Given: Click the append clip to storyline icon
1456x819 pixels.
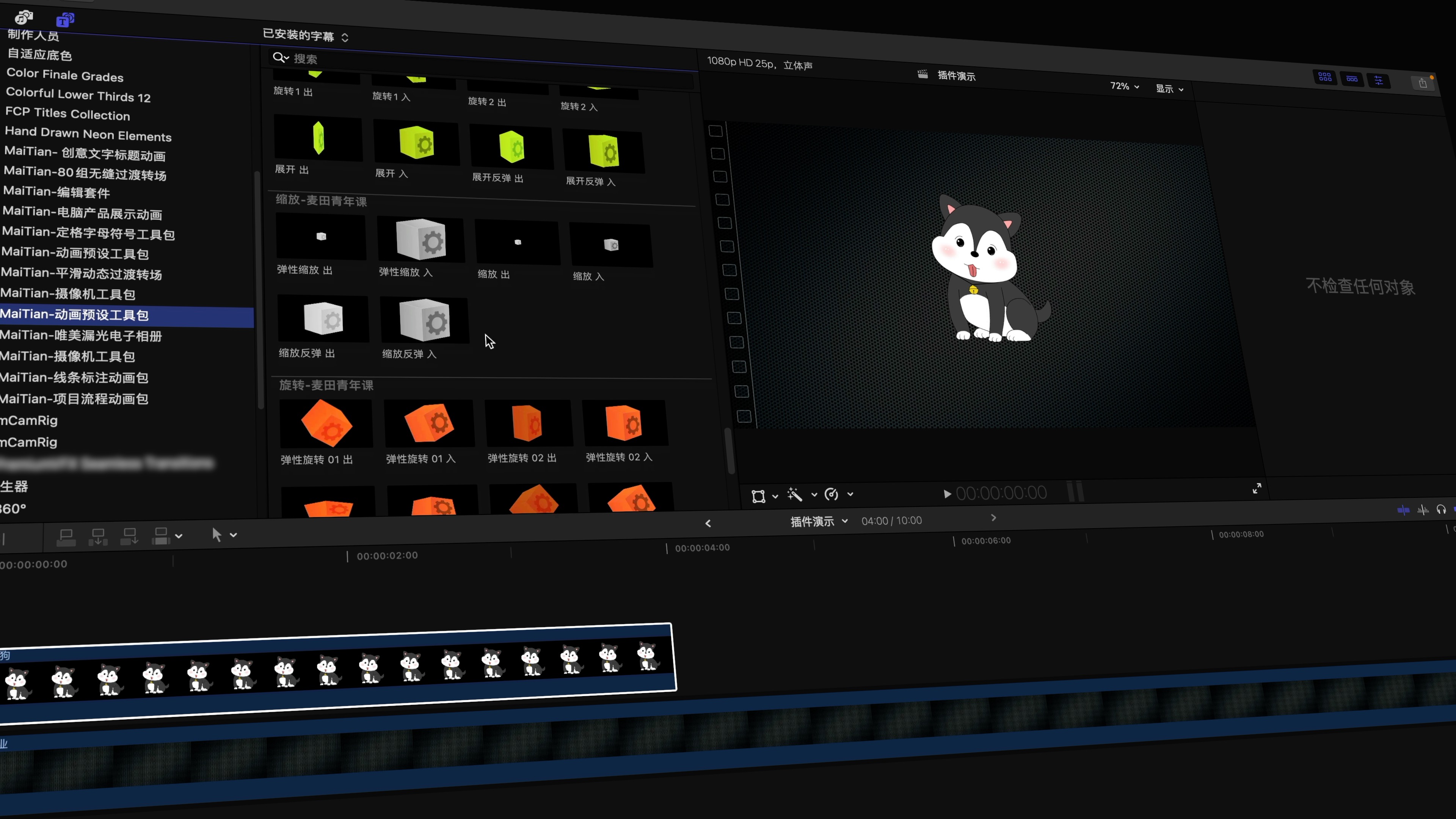Looking at the screenshot, I should (129, 537).
